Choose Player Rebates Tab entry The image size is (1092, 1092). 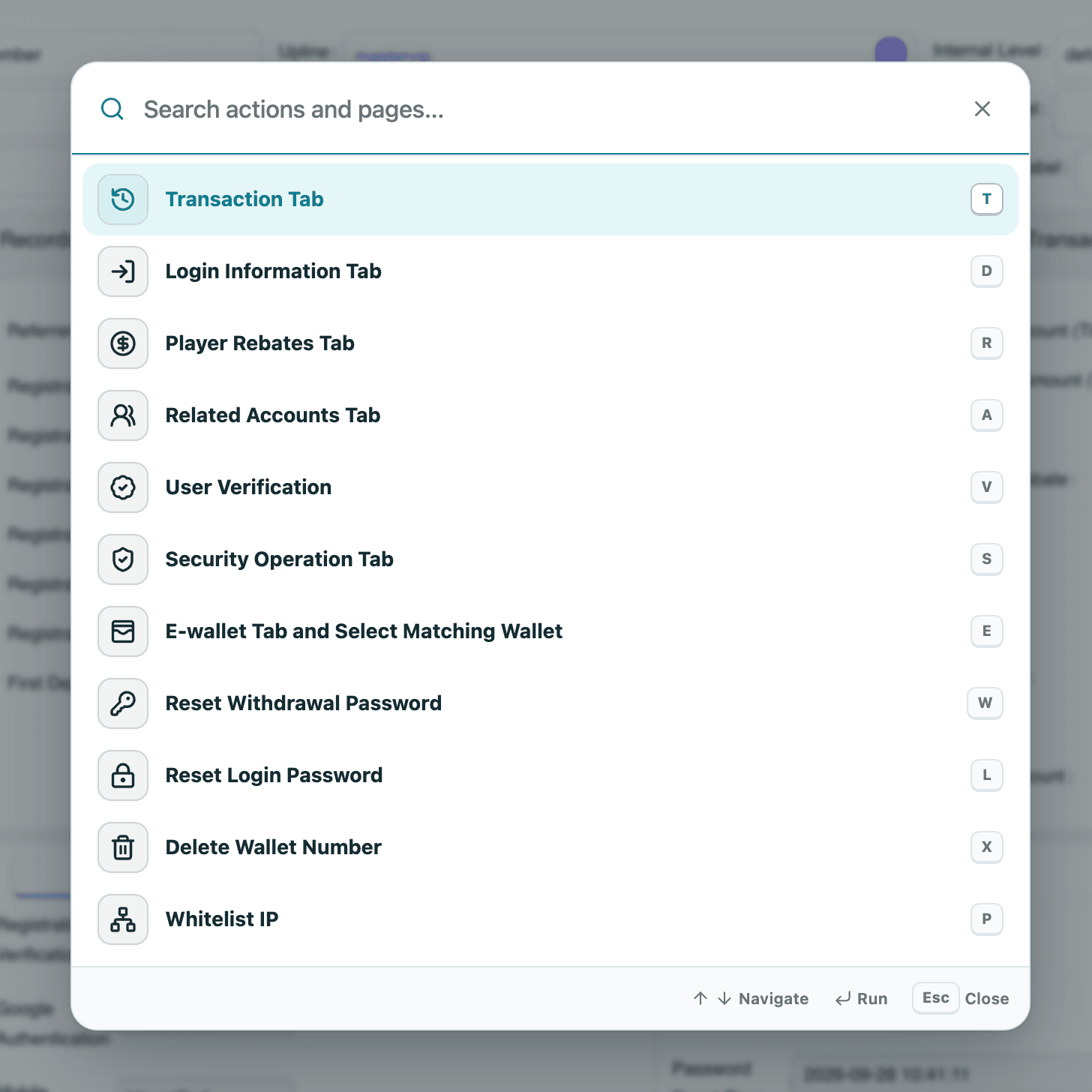coord(550,343)
